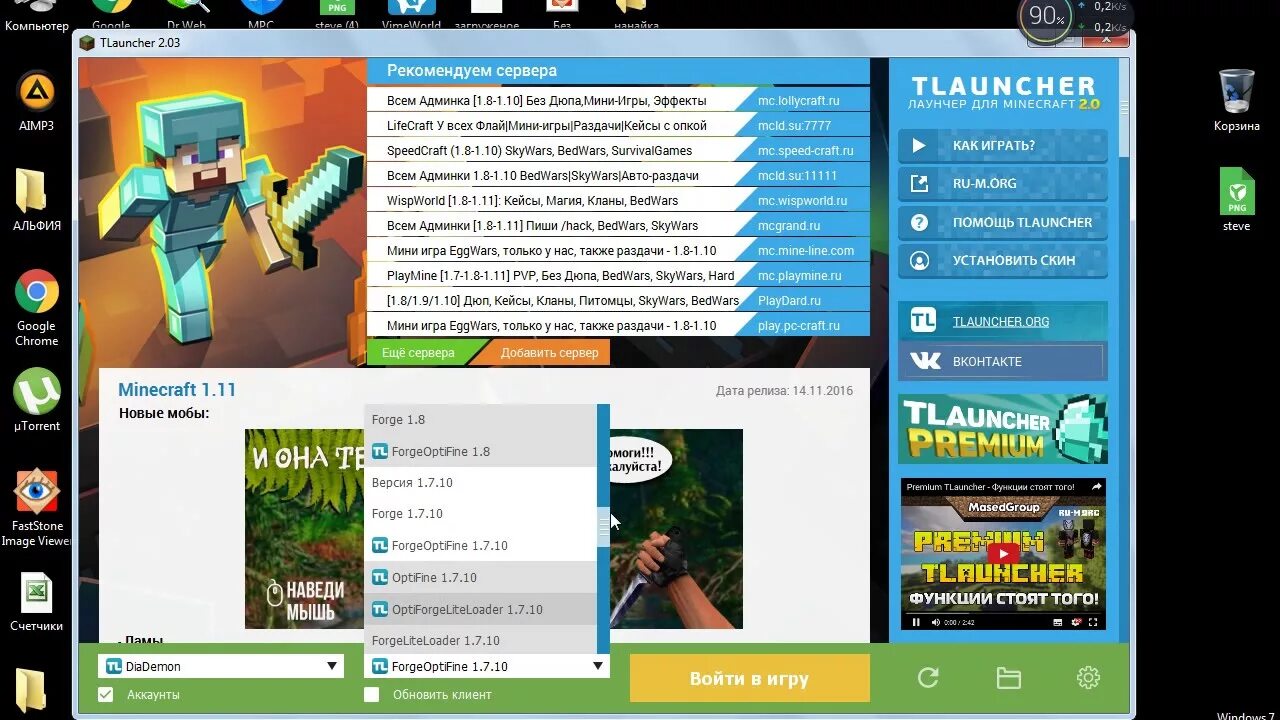The width and height of the screenshot is (1280, 720).
Task: Click the play icon beside Как играть
Action: tap(919, 146)
